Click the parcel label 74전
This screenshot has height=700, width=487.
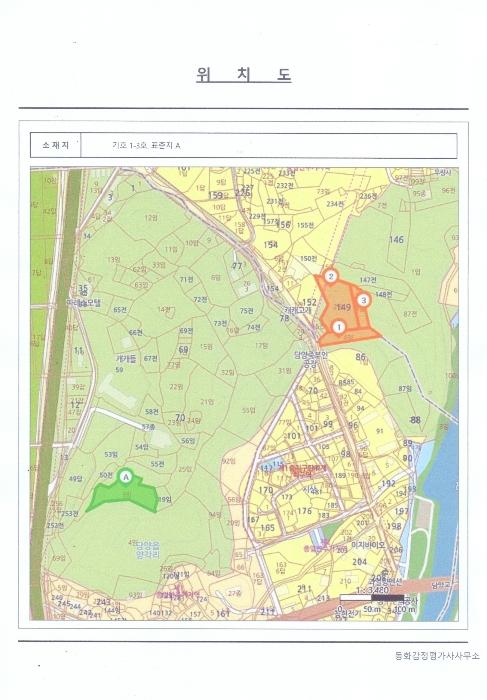(x=254, y=327)
